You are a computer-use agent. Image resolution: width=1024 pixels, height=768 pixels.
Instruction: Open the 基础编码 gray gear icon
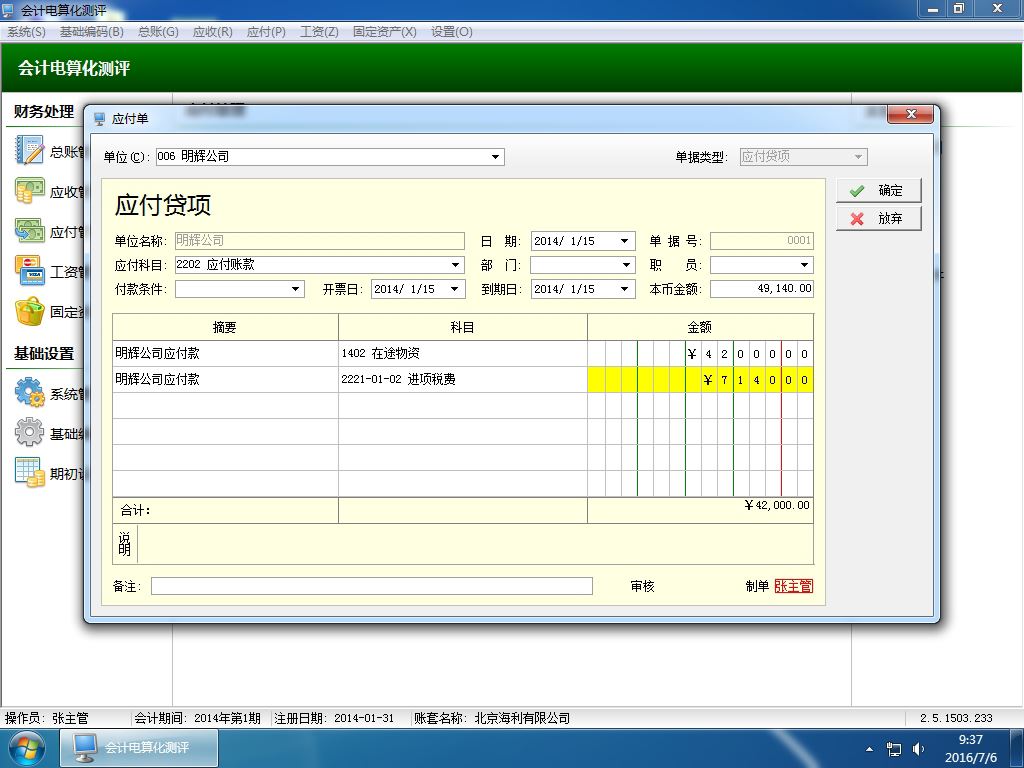click(29, 432)
